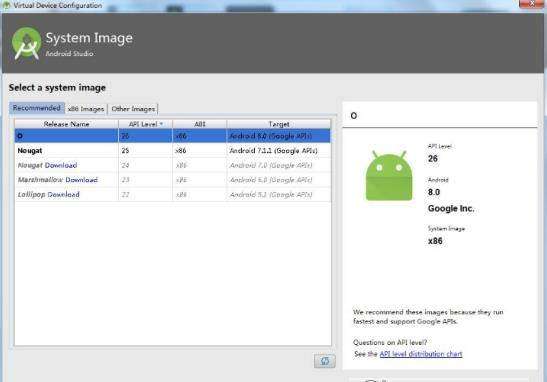The width and height of the screenshot is (547, 382).
Task: Select the Android 5.1 Lollipop target row
Action: 173,195
